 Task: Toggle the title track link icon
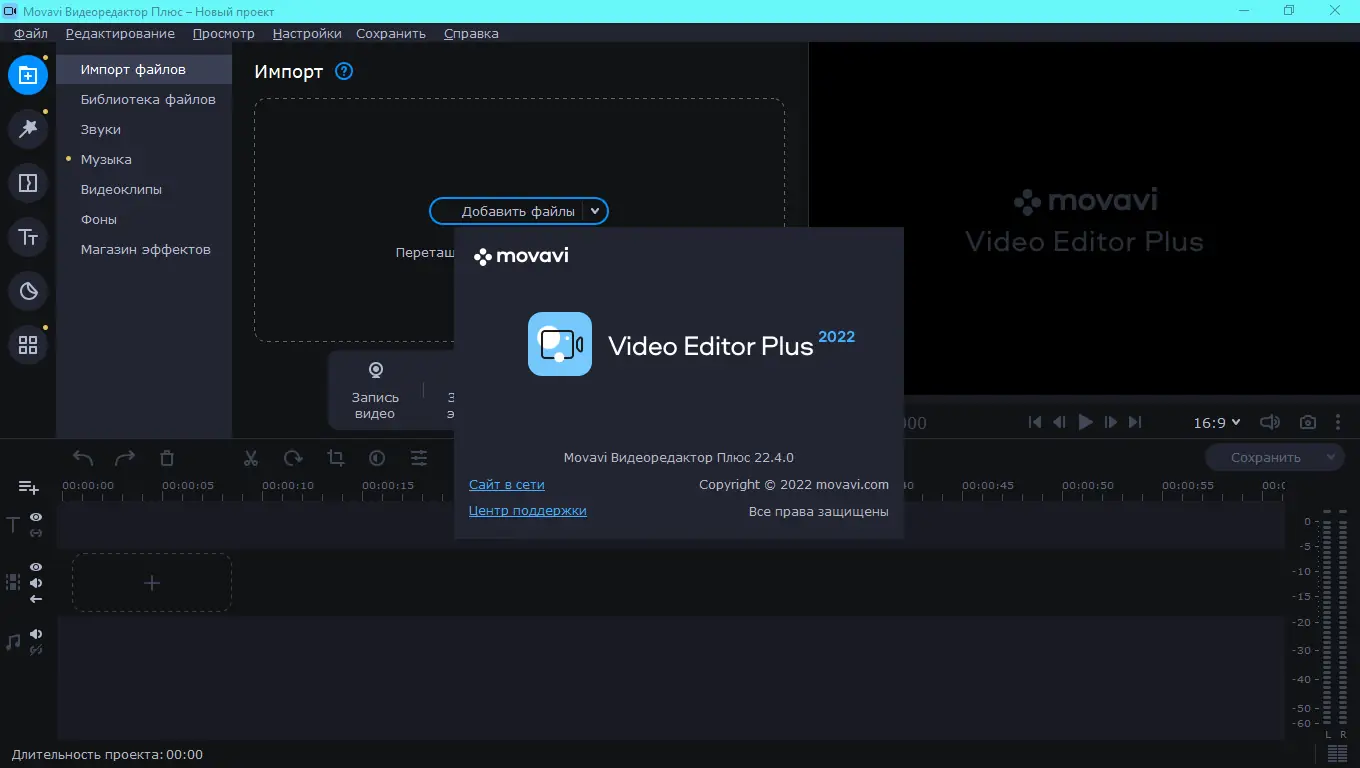(x=36, y=533)
